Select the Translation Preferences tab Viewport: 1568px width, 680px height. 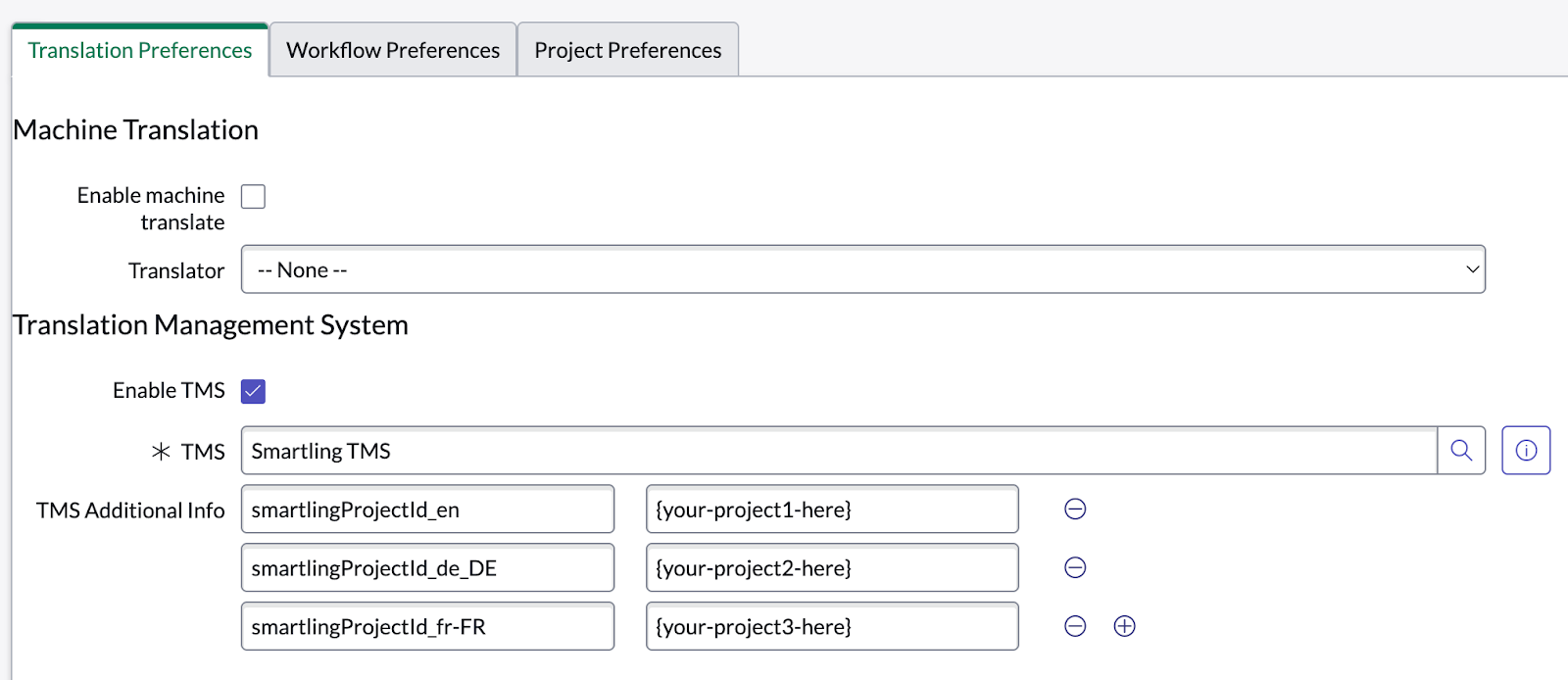click(x=140, y=50)
